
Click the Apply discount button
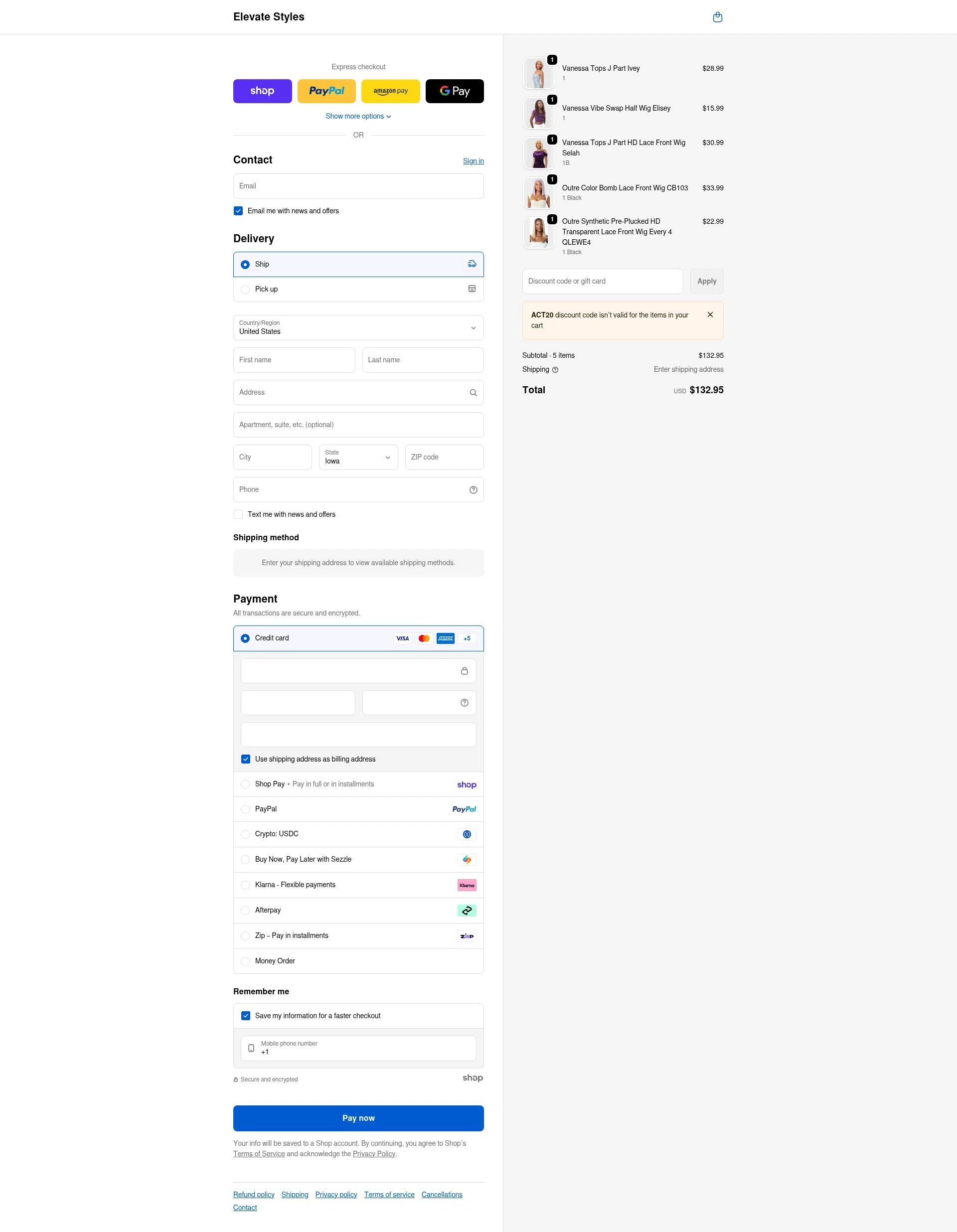coord(706,281)
